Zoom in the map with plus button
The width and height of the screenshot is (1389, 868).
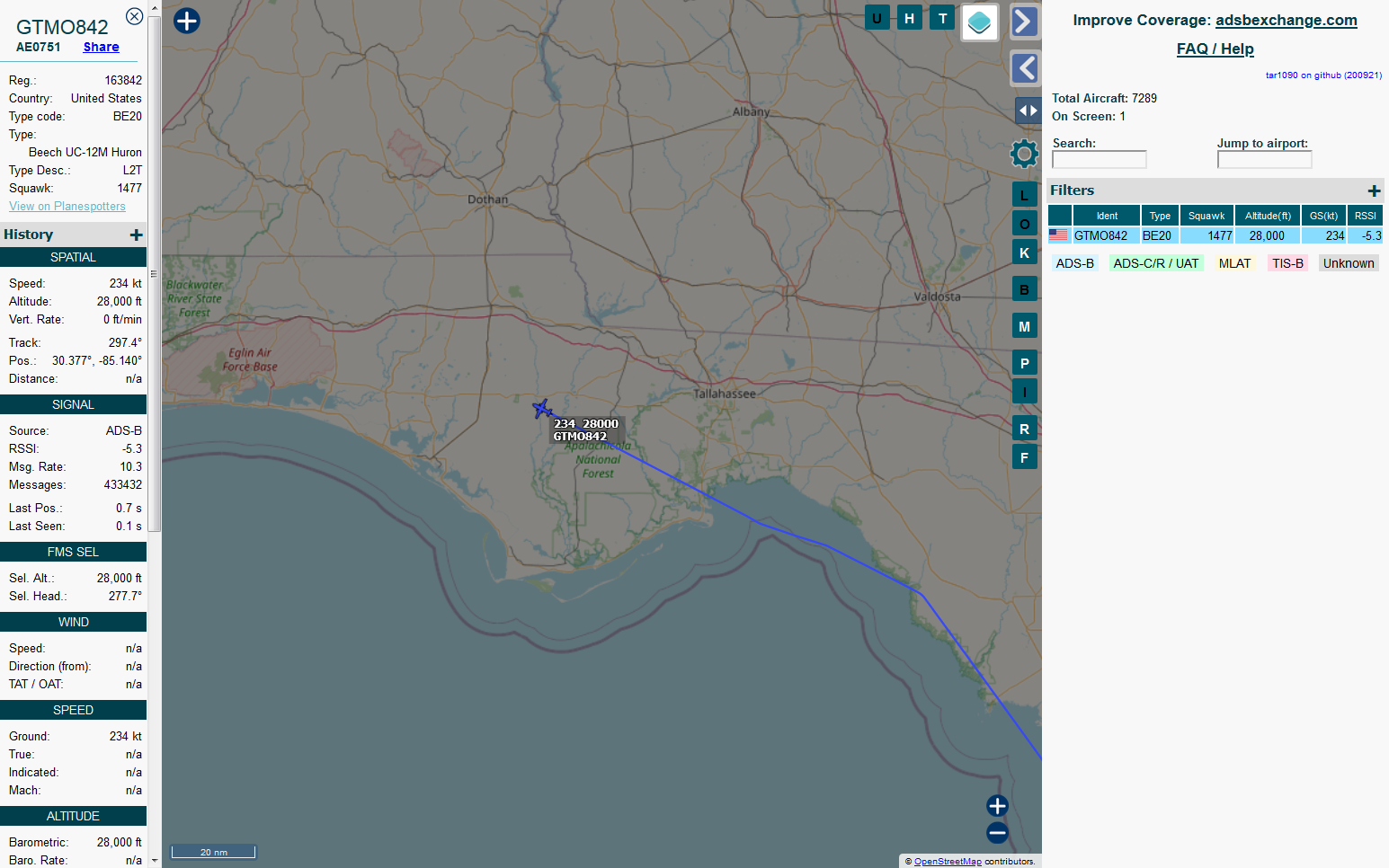click(x=997, y=806)
